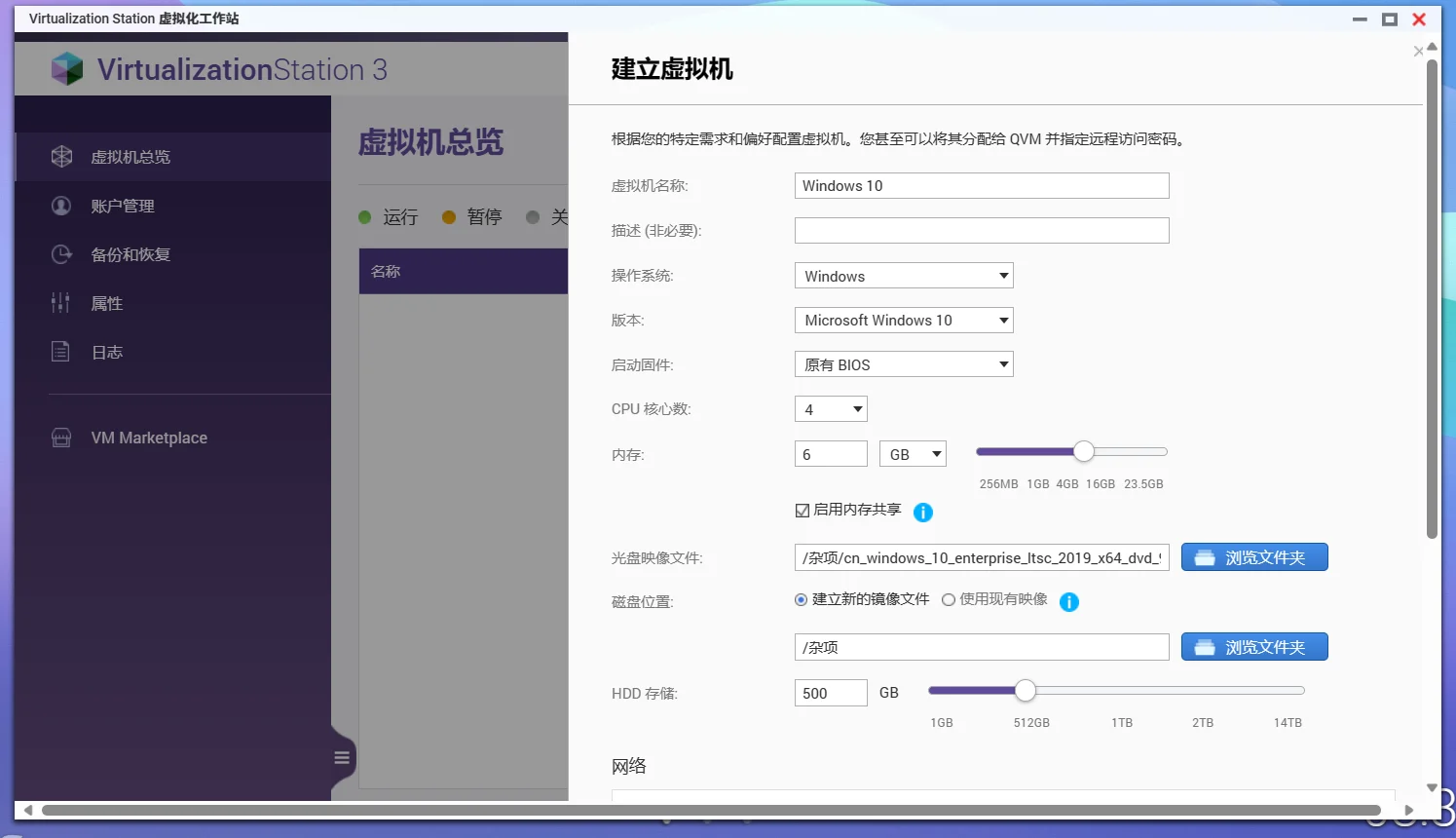The image size is (1456, 838).
Task: Click the 备份和恢复 sidebar icon
Action: click(x=60, y=254)
